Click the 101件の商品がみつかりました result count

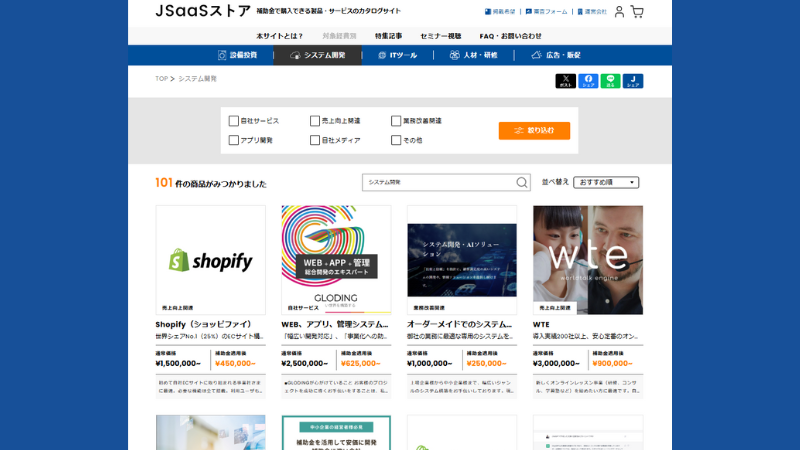coord(211,183)
